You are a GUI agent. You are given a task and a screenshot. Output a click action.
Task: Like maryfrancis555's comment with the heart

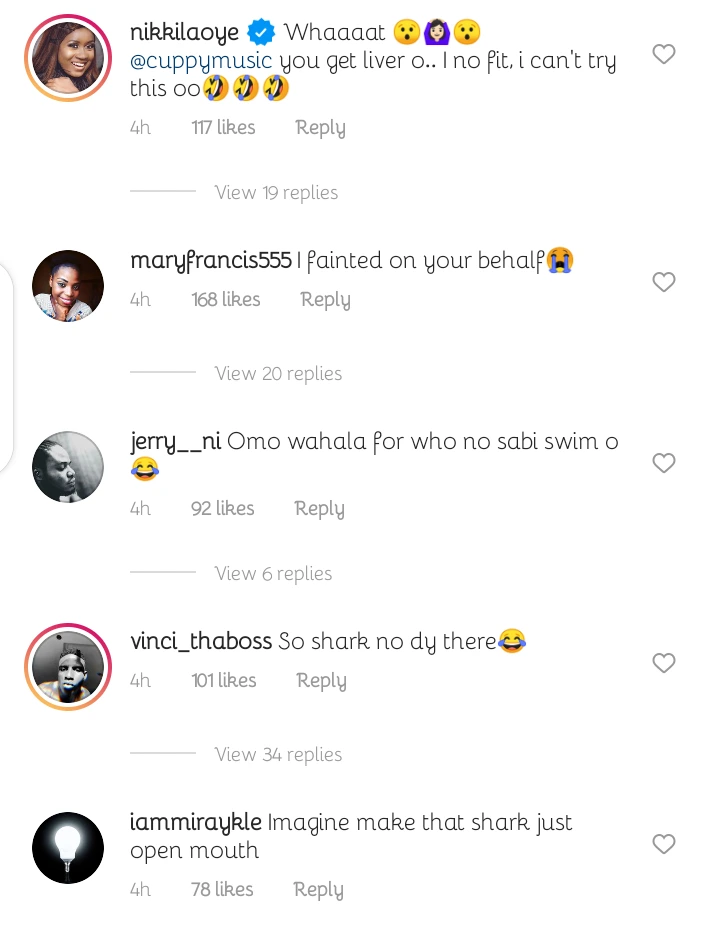tap(664, 282)
